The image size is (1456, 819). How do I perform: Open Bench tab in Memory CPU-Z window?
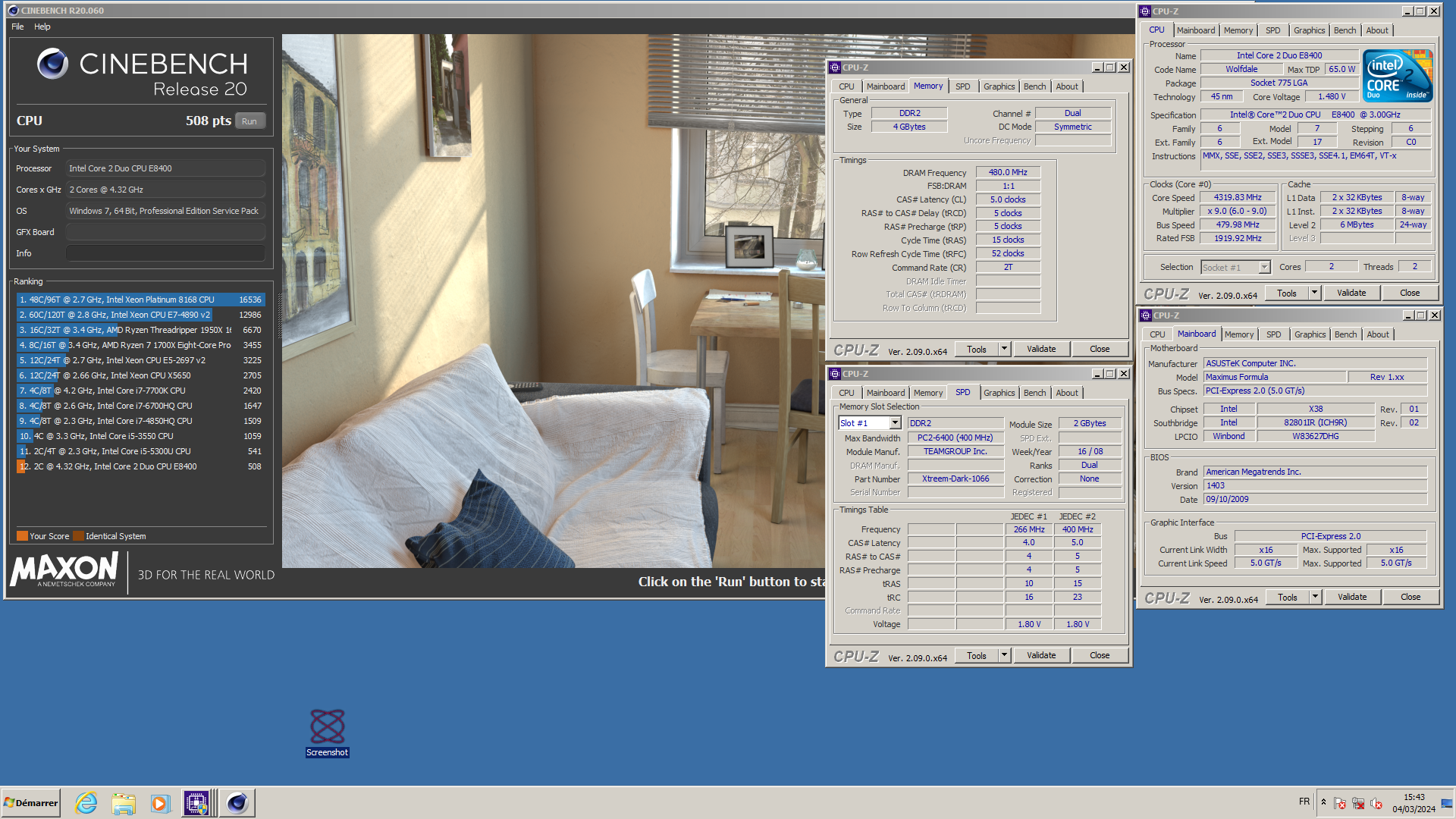(x=1034, y=86)
